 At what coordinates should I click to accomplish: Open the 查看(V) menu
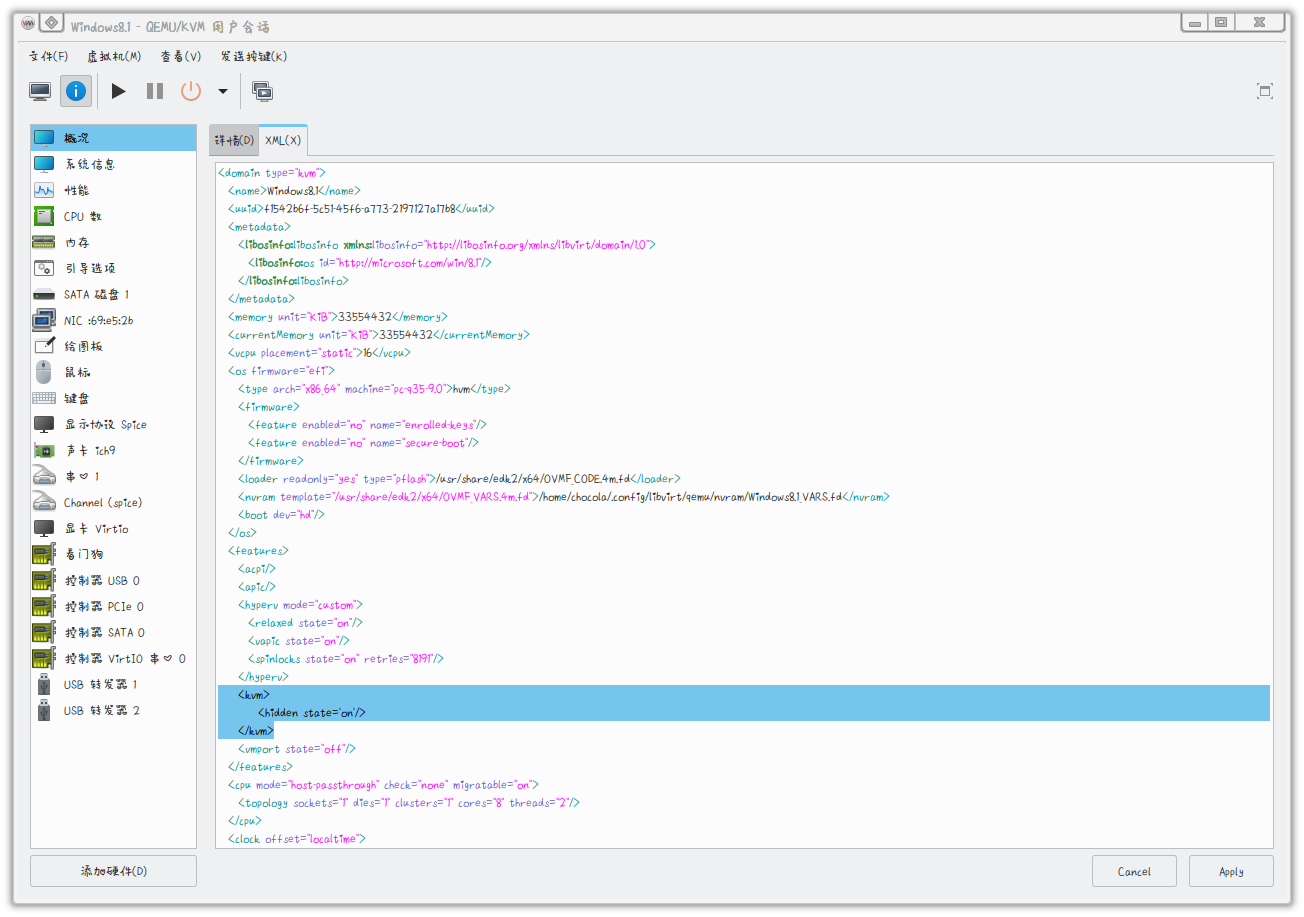(x=181, y=56)
